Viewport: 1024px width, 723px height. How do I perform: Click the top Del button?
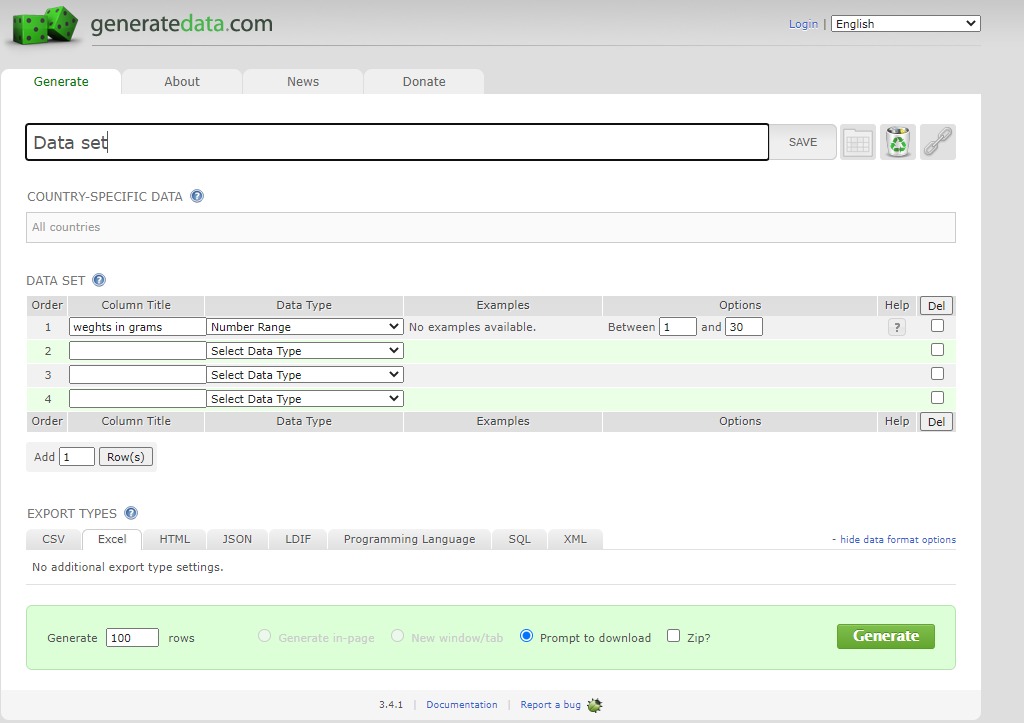pyautogui.click(x=936, y=306)
